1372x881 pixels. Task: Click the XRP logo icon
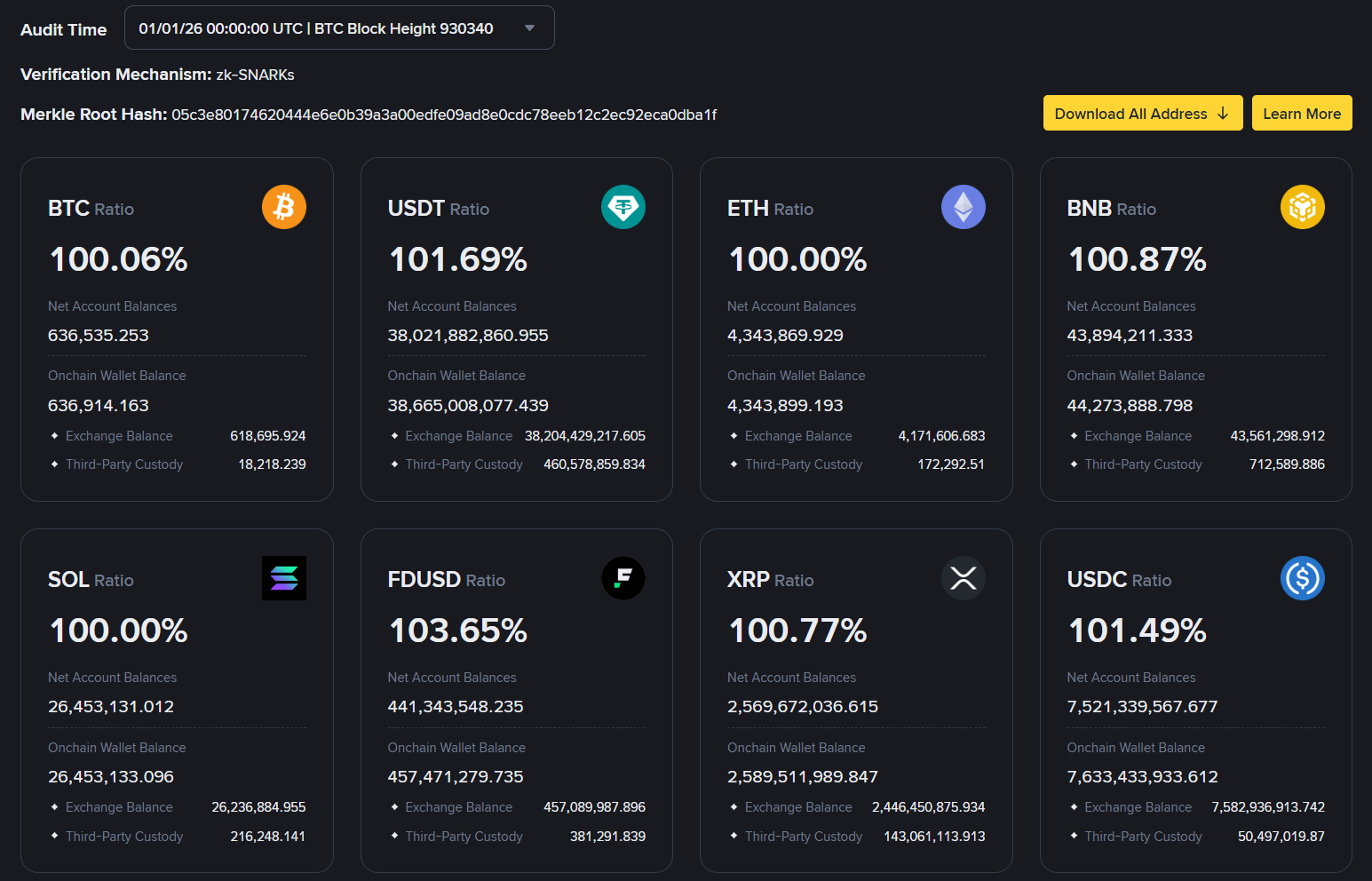(964, 578)
